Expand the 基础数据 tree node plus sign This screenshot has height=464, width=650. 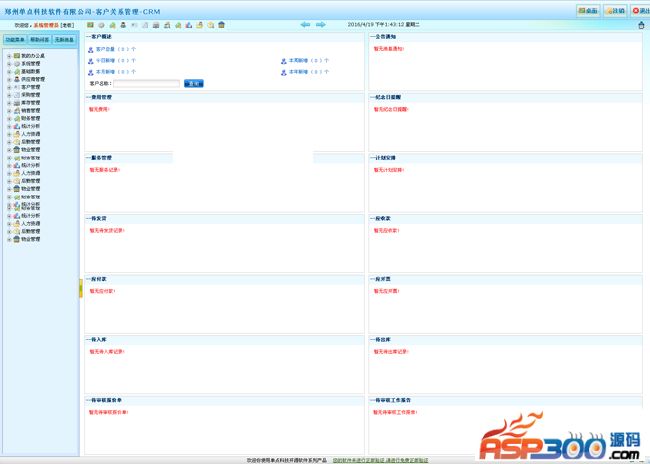(x=9, y=72)
